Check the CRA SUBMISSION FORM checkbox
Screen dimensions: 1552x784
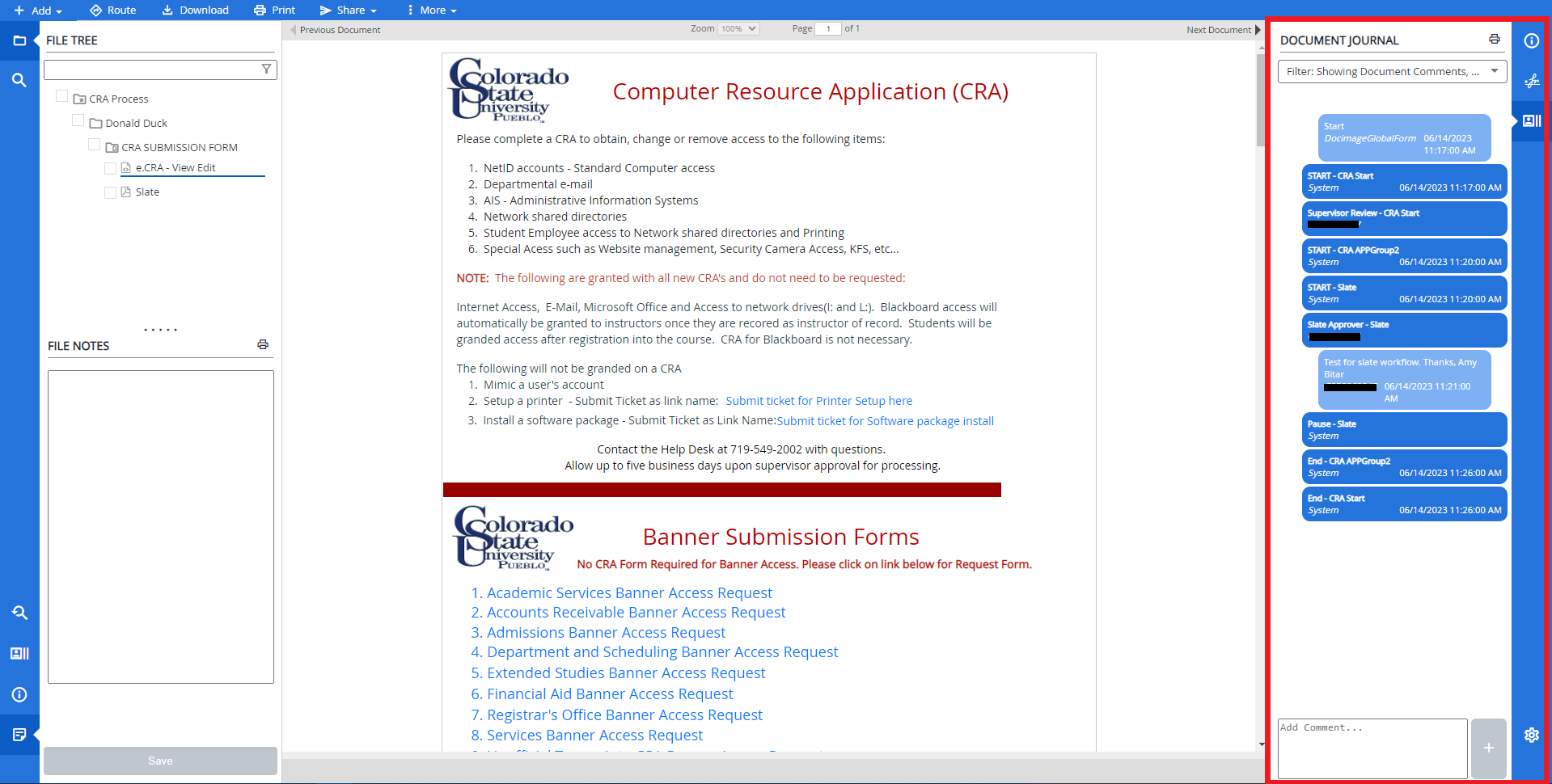pyautogui.click(x=94, y=145)
